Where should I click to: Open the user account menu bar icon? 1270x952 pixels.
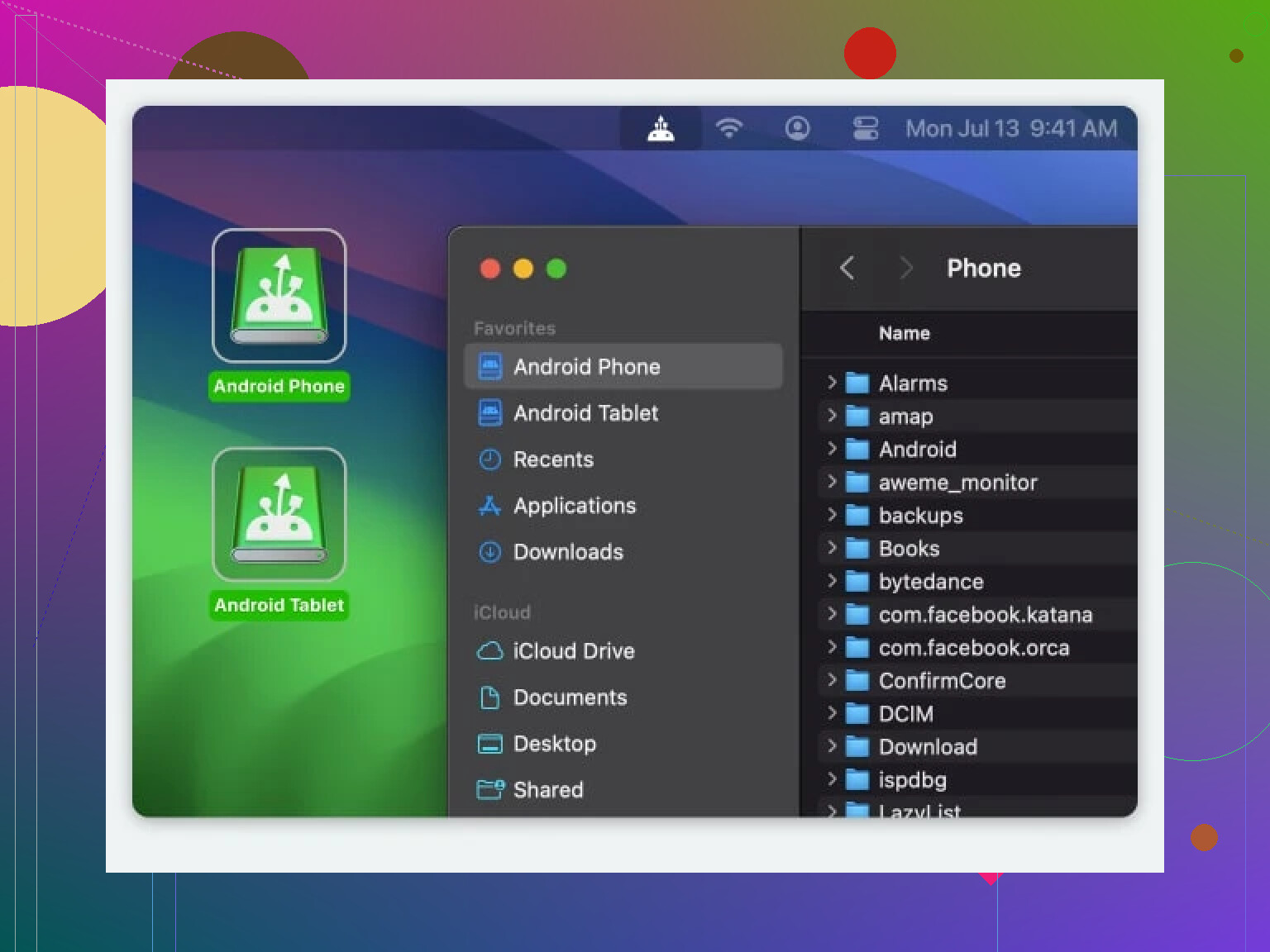click(x=797, y=128)
